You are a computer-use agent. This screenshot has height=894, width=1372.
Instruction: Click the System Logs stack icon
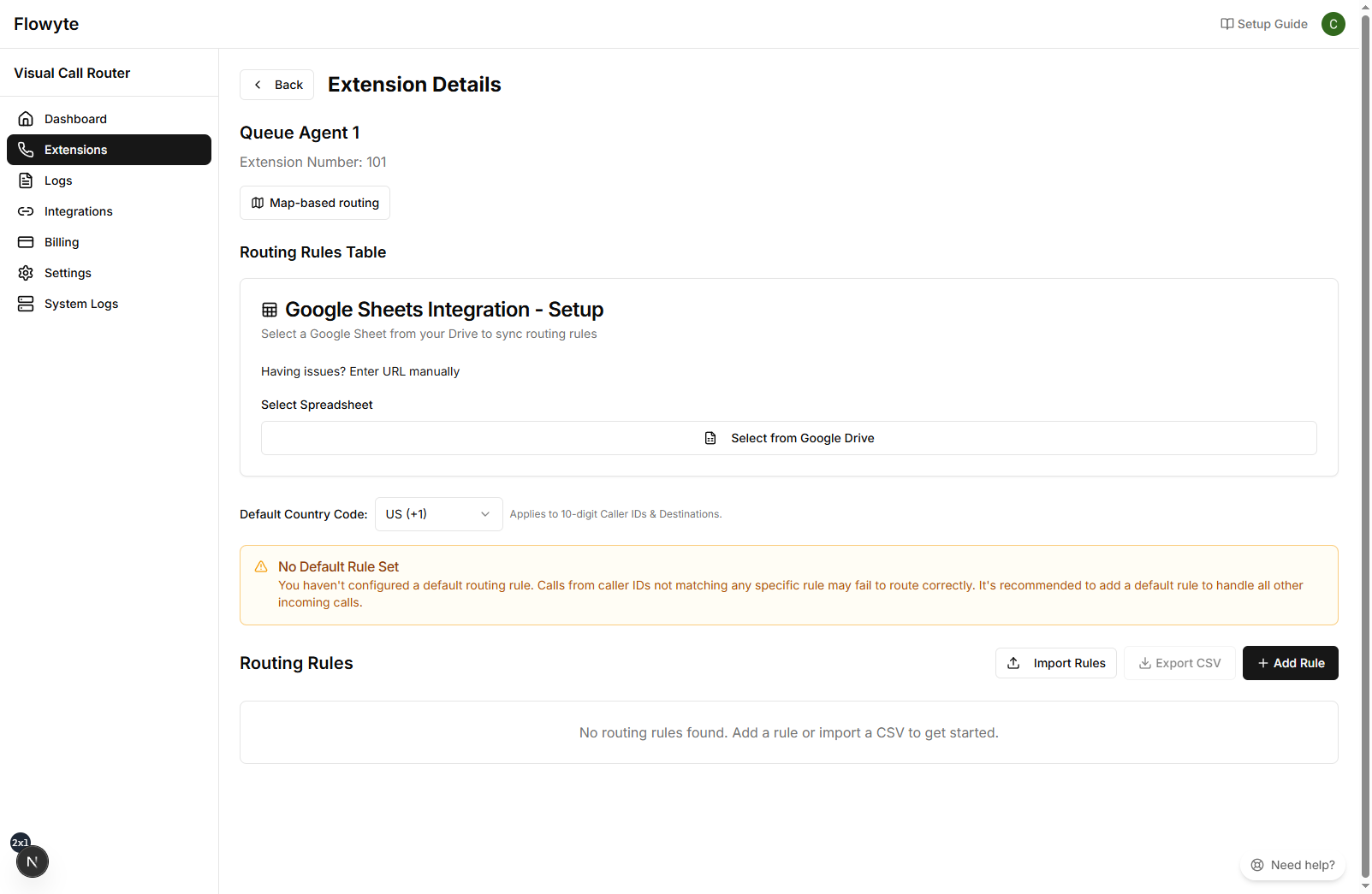point(26,303)
